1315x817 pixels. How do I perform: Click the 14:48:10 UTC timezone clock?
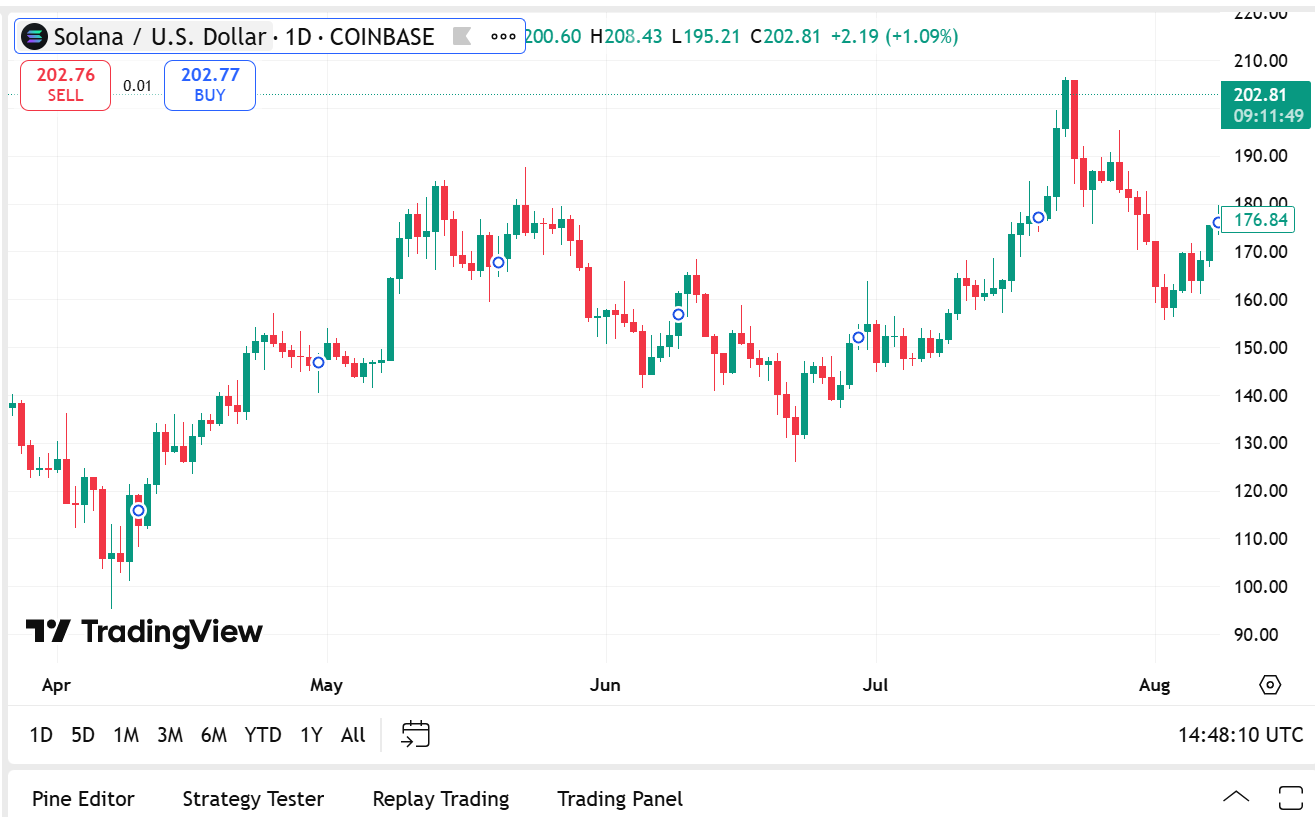(x=1241, y=735)
